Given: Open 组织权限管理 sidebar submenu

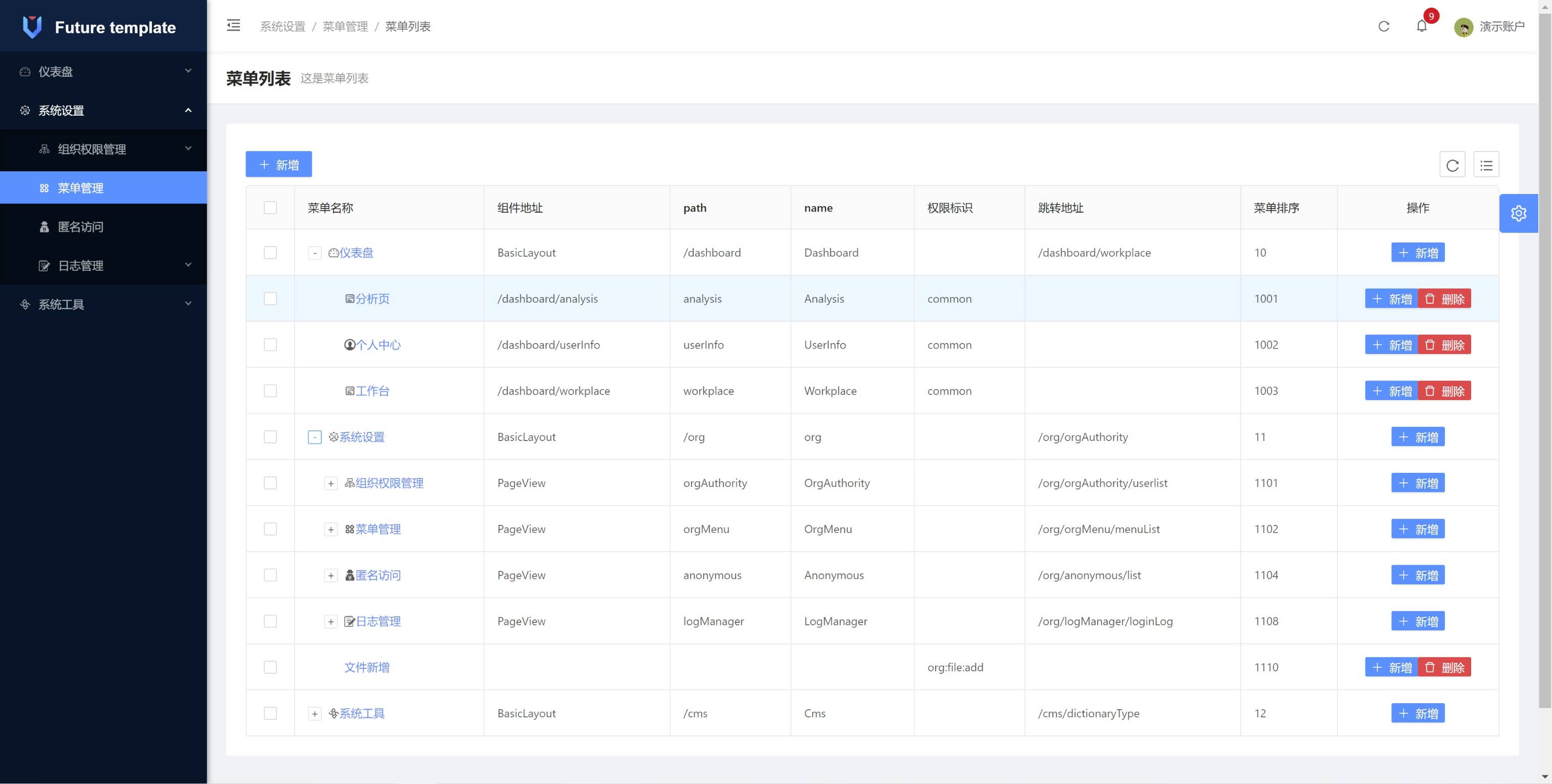Looking at the screenshot, I should pyautogui.click(x=103, y=149).
